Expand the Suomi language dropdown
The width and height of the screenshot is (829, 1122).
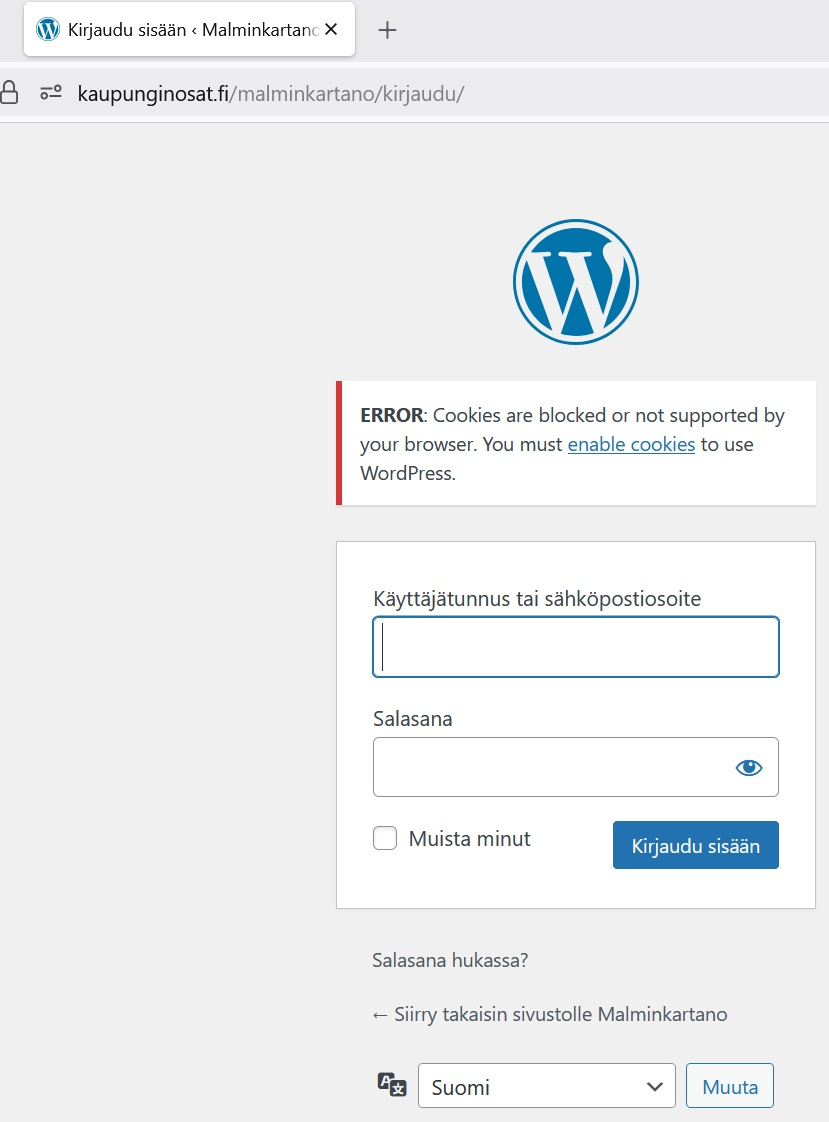point(546,1087)
